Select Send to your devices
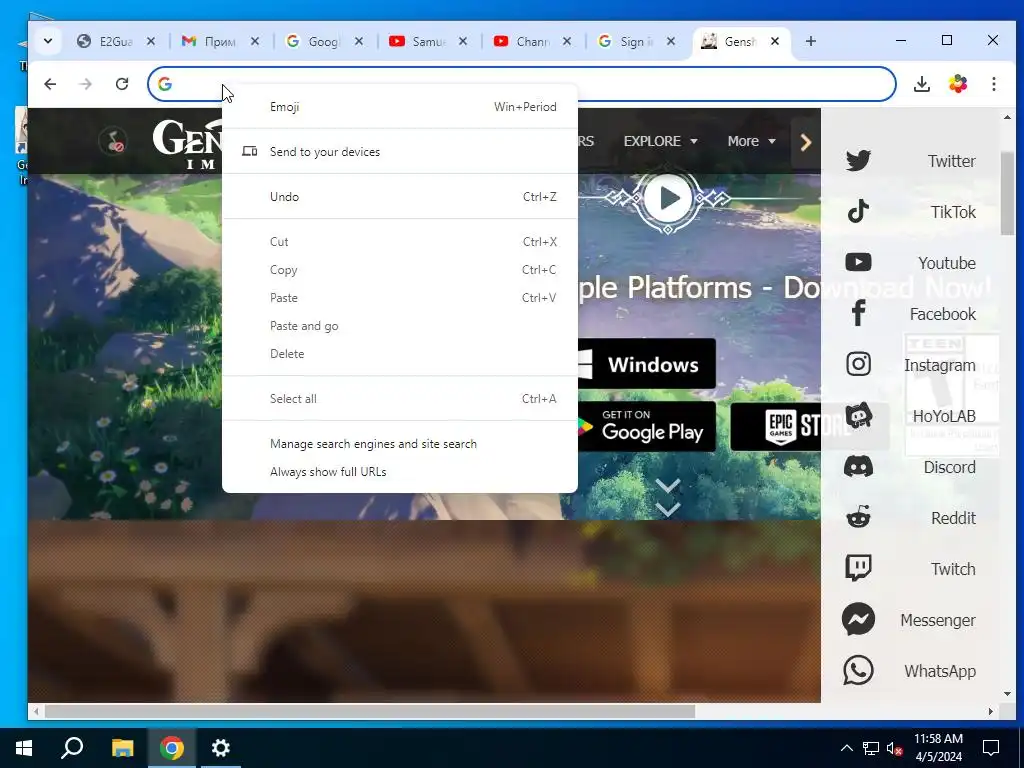Screen dimensions: 1024x768 pyautogui.click(x=400, y=152)
